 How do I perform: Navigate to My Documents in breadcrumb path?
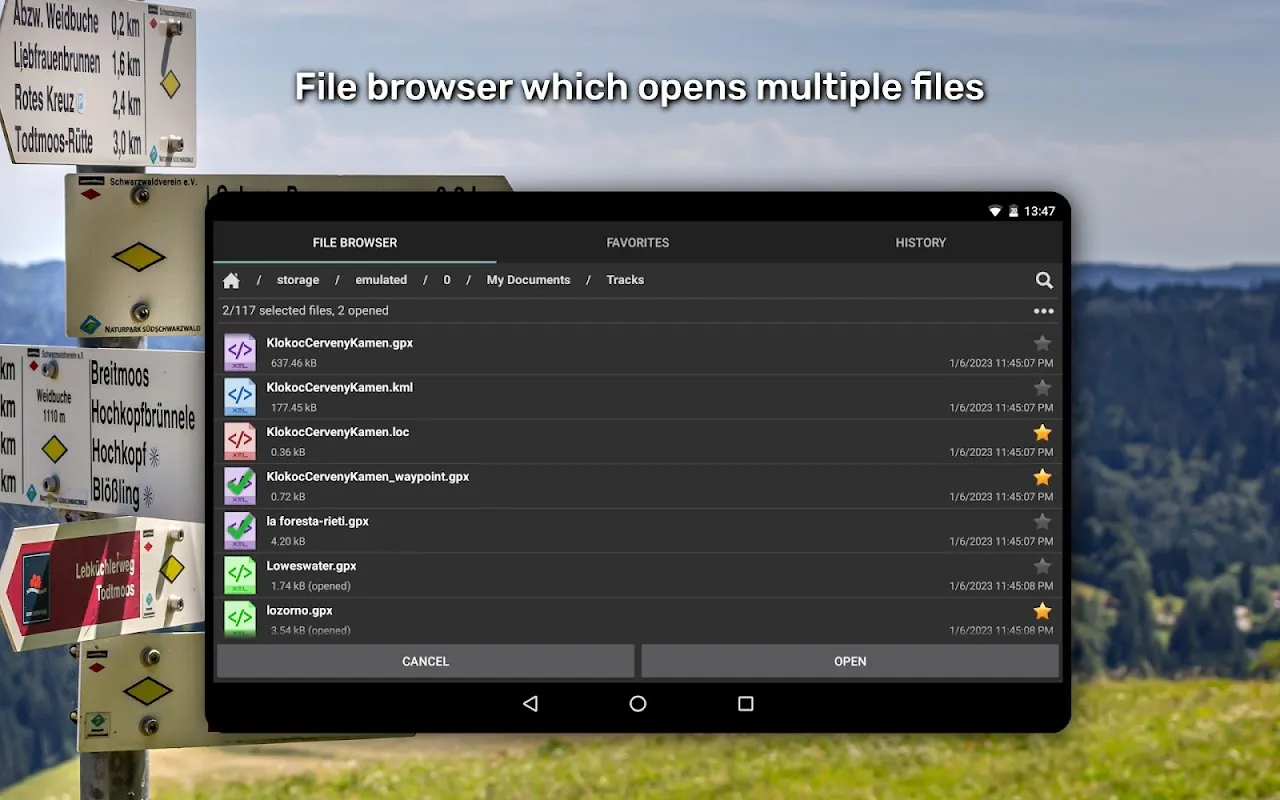(528, 280)
